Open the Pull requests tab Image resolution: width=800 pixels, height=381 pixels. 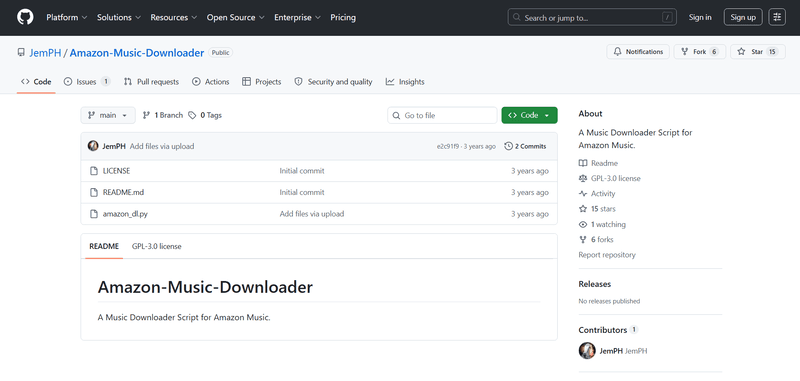152,82
